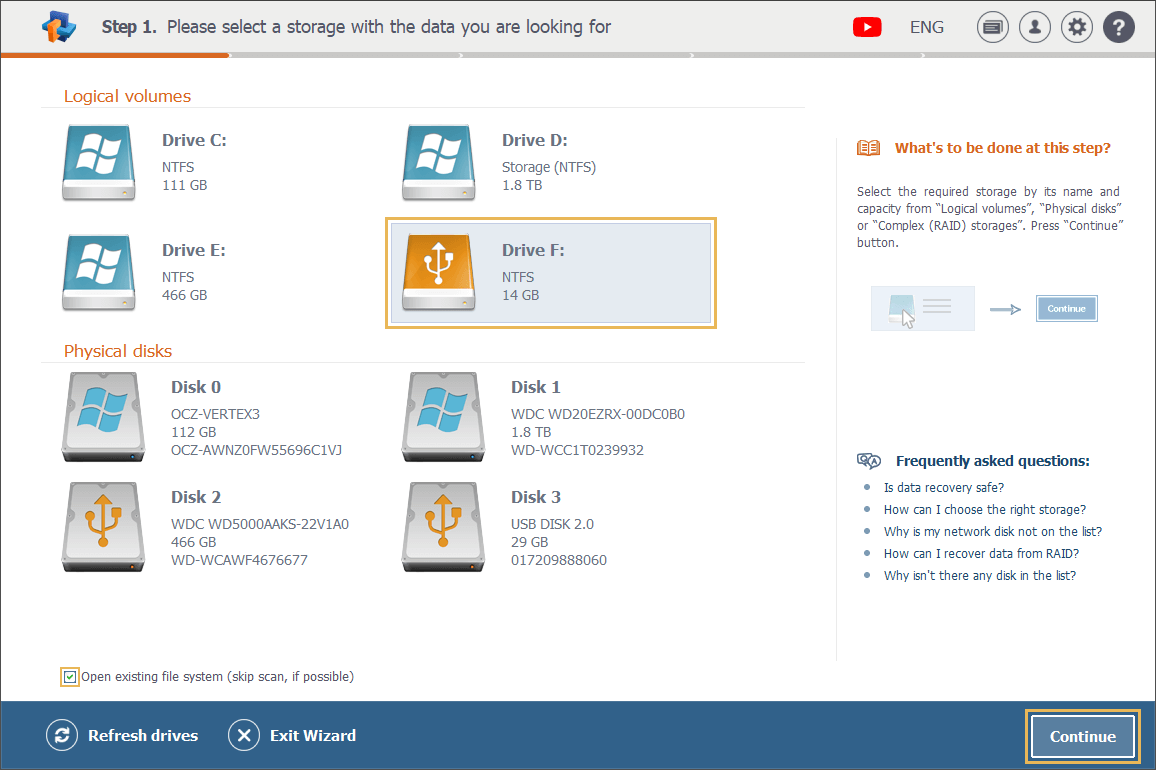
Task: Open the user account icon
Action: click(1035, 28)
